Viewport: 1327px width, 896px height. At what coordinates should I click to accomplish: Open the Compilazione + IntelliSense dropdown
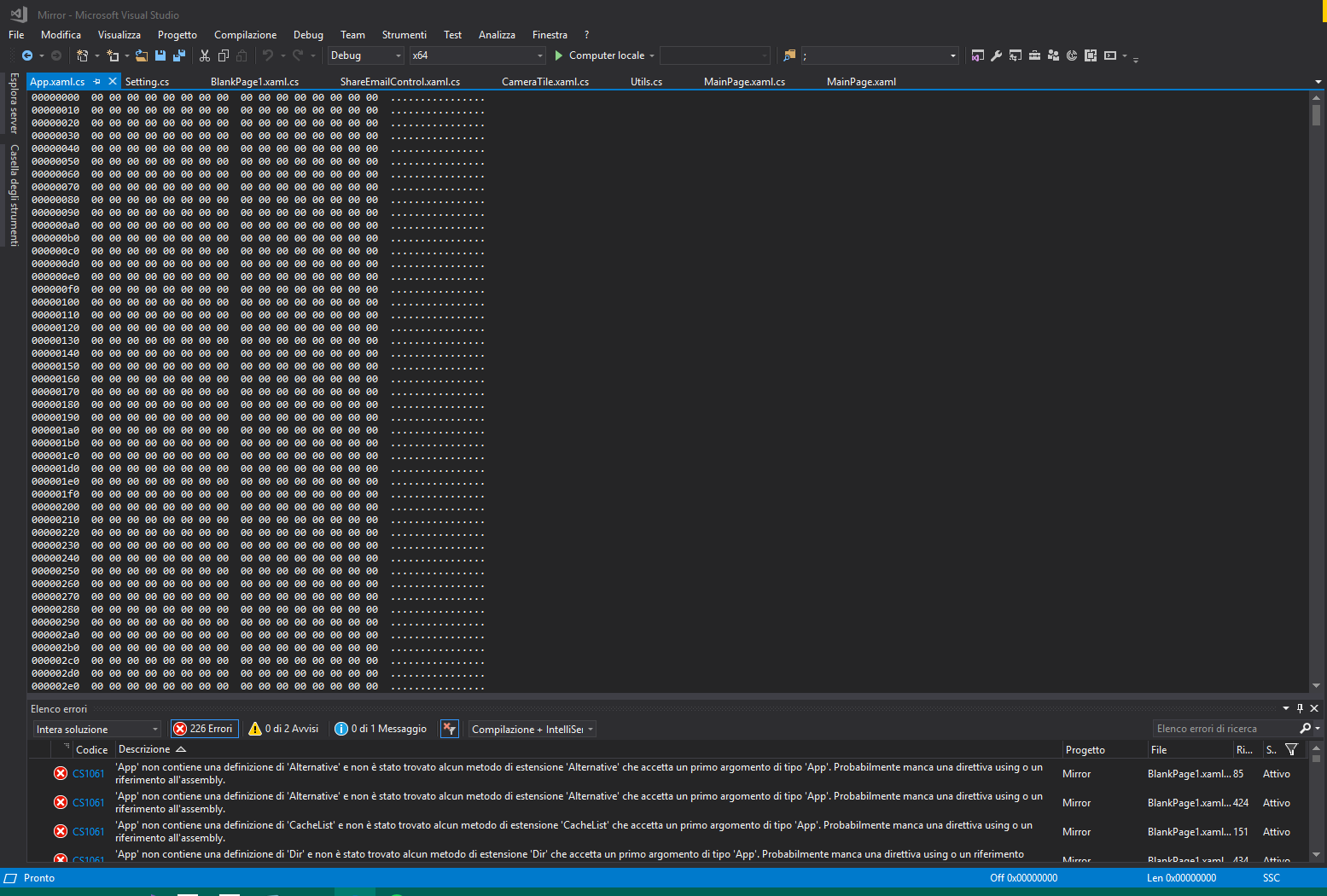(x=533, y=729)
